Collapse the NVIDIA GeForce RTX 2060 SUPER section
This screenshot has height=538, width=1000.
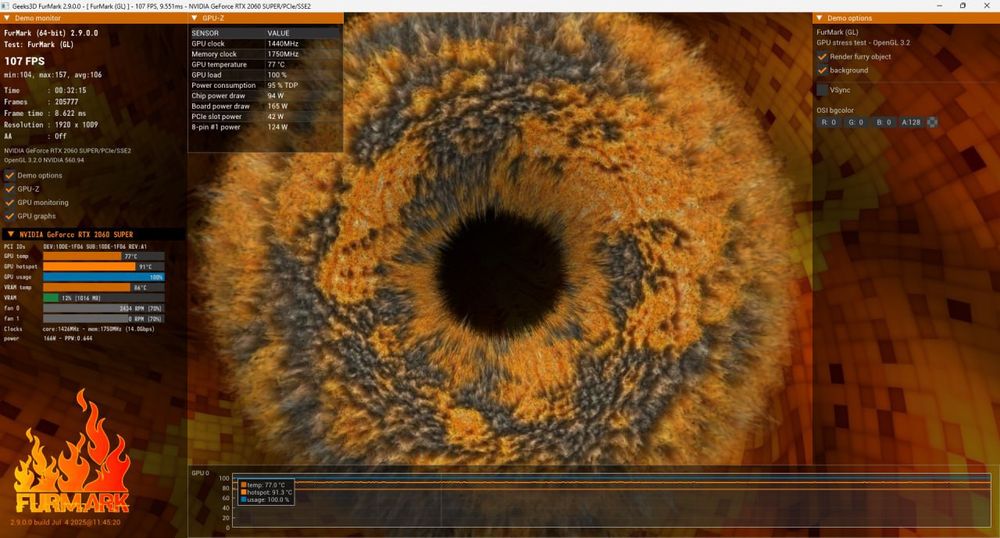click(x=10, y=234)
